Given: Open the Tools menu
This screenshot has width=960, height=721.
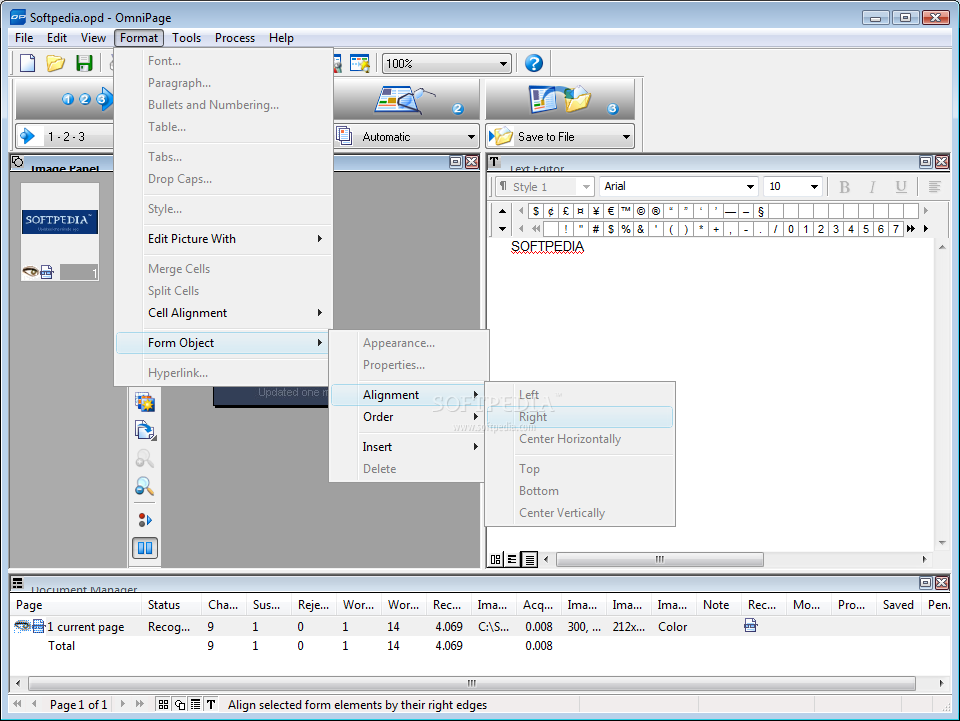Looking at the screenshot, I should tap(186, 38).
